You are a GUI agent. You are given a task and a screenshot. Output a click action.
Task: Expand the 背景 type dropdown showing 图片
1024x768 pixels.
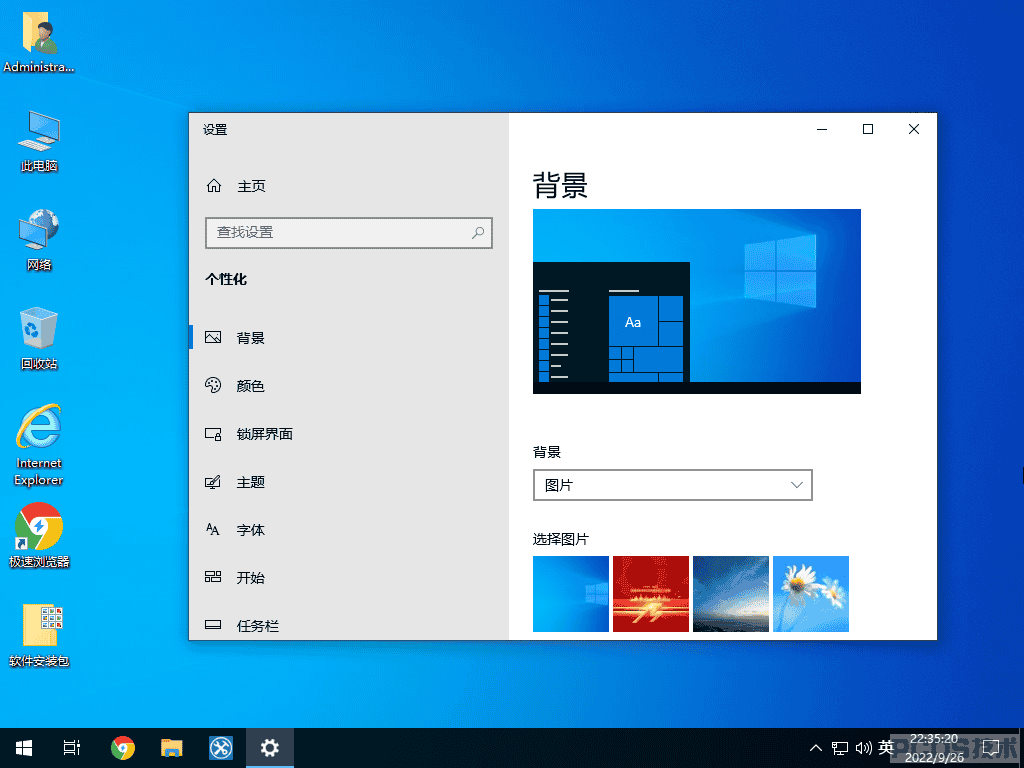pos(673,485)
